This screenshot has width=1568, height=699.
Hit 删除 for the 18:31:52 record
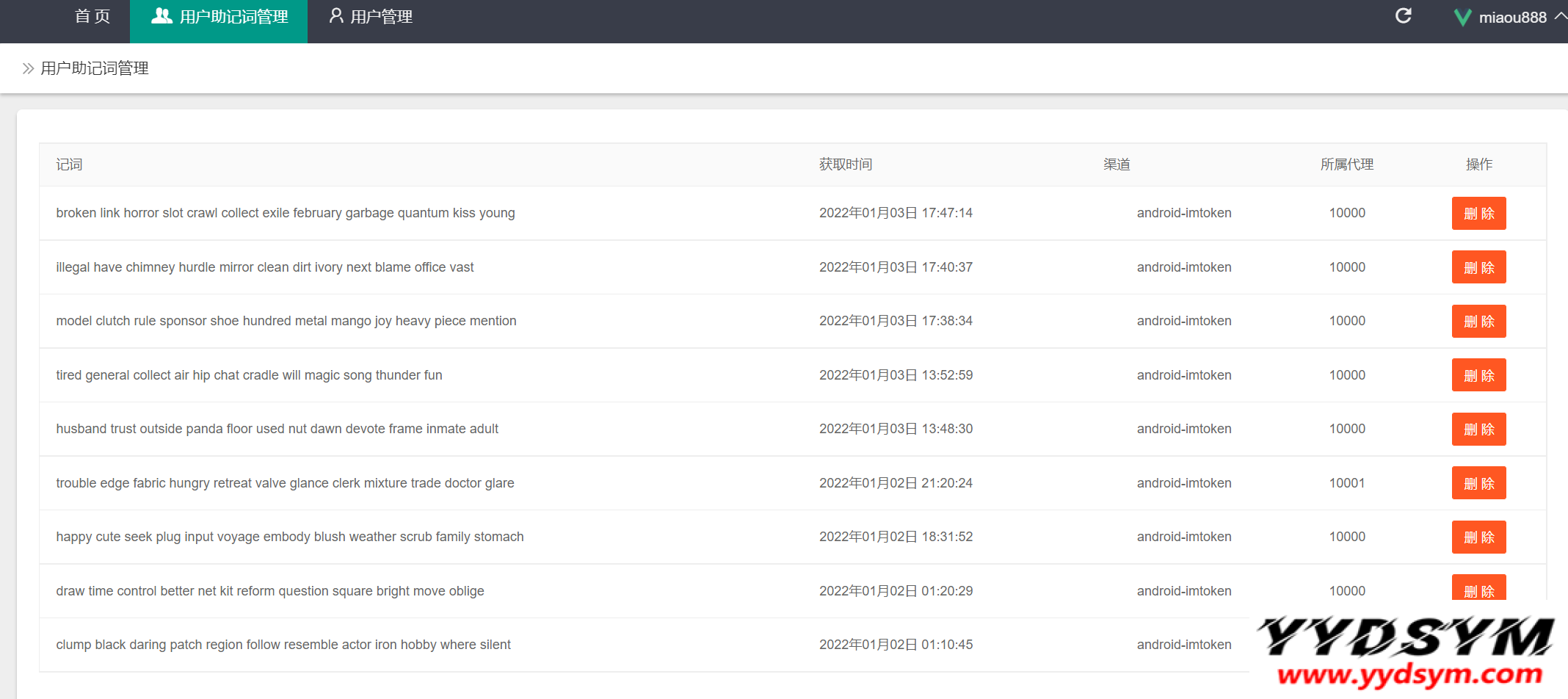click(x=1478, y=537)
